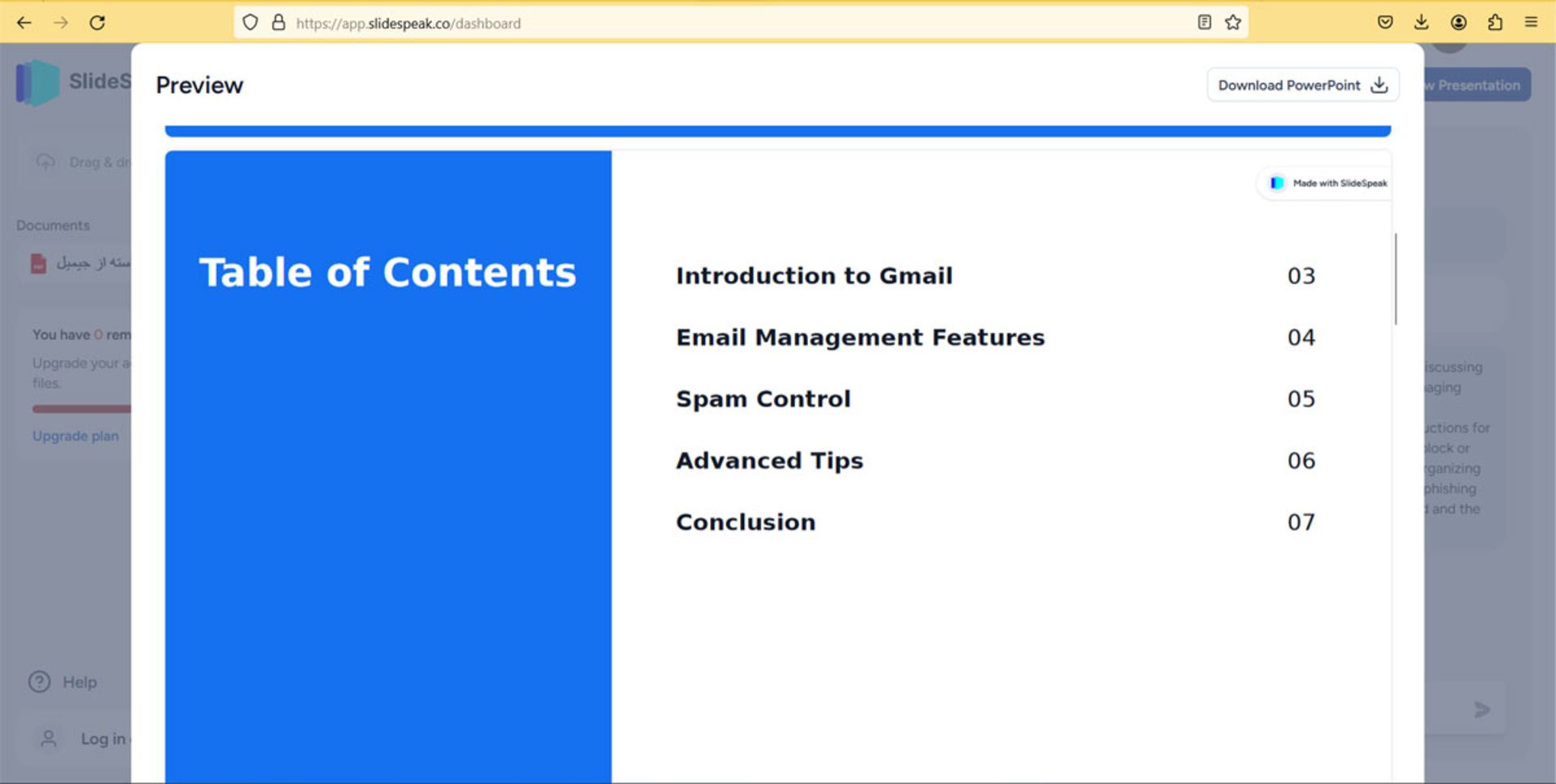This screenshot has width=1556, height=784.
Task: Click the Table of Contents slide title
Action: coord(388,272)
